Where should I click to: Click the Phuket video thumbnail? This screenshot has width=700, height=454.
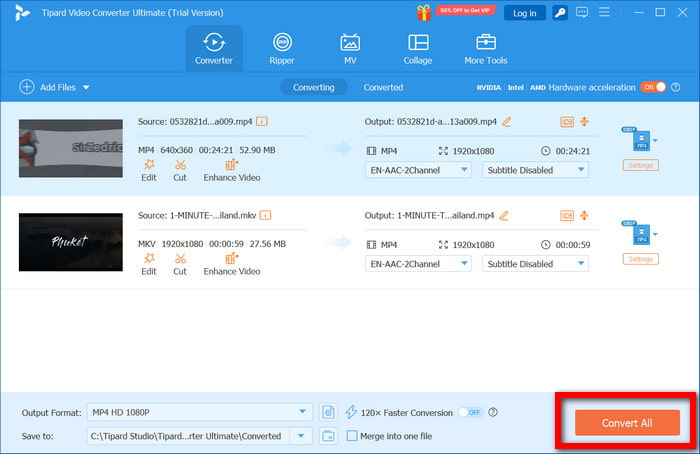[x=71, y=241]
